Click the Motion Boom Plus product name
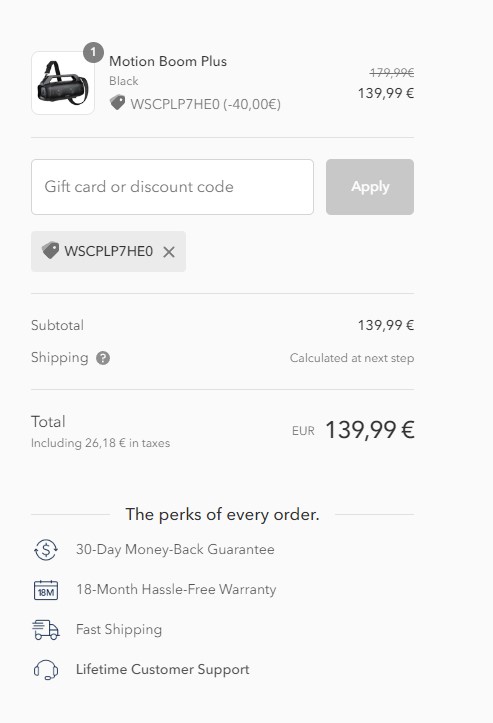Viewport: 493px width, 723px height. (168, 61)
